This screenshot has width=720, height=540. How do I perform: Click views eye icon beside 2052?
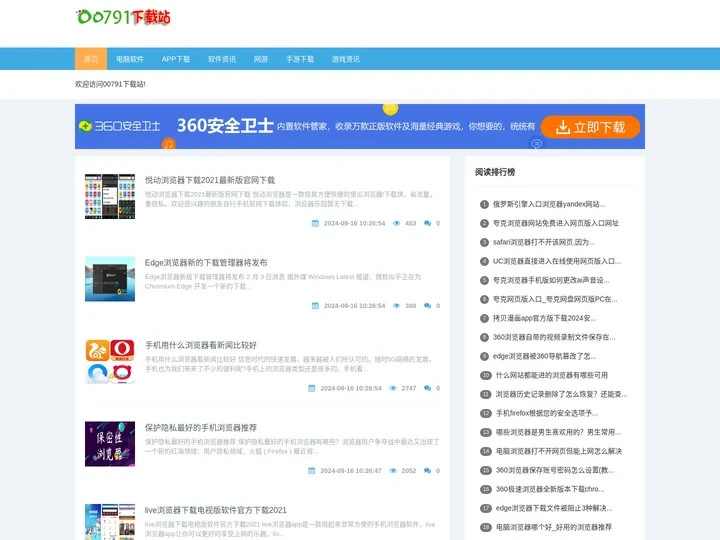pos(393,471)
